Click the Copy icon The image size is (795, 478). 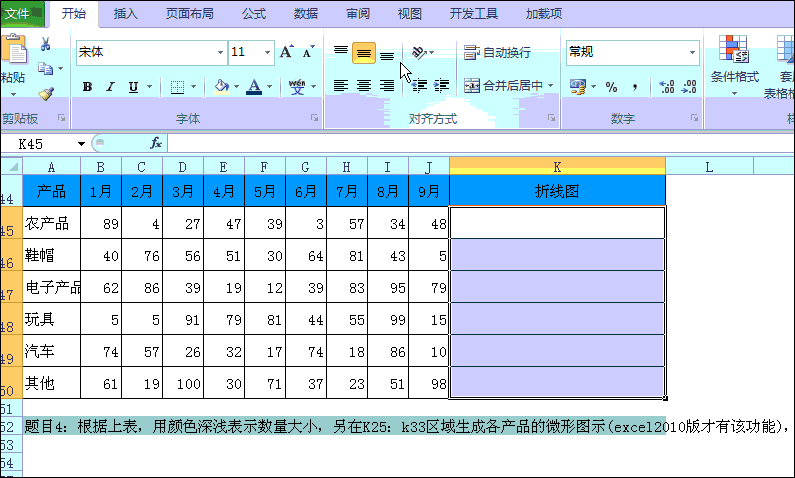click(45, 68)
